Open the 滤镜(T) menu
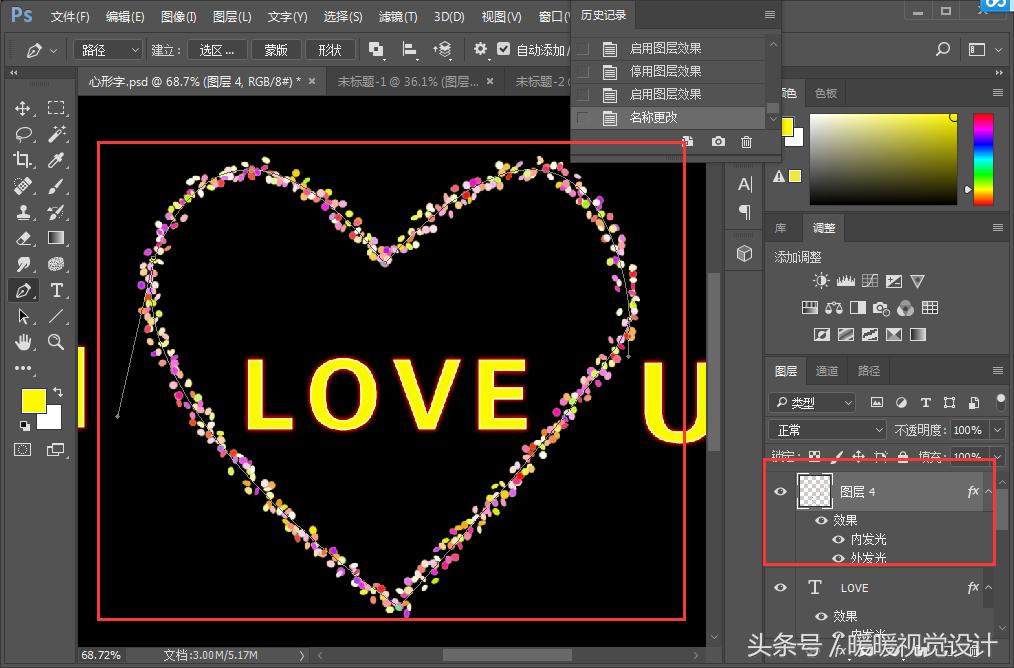Viewport: 1014px width, 668px height. [398, 17]
